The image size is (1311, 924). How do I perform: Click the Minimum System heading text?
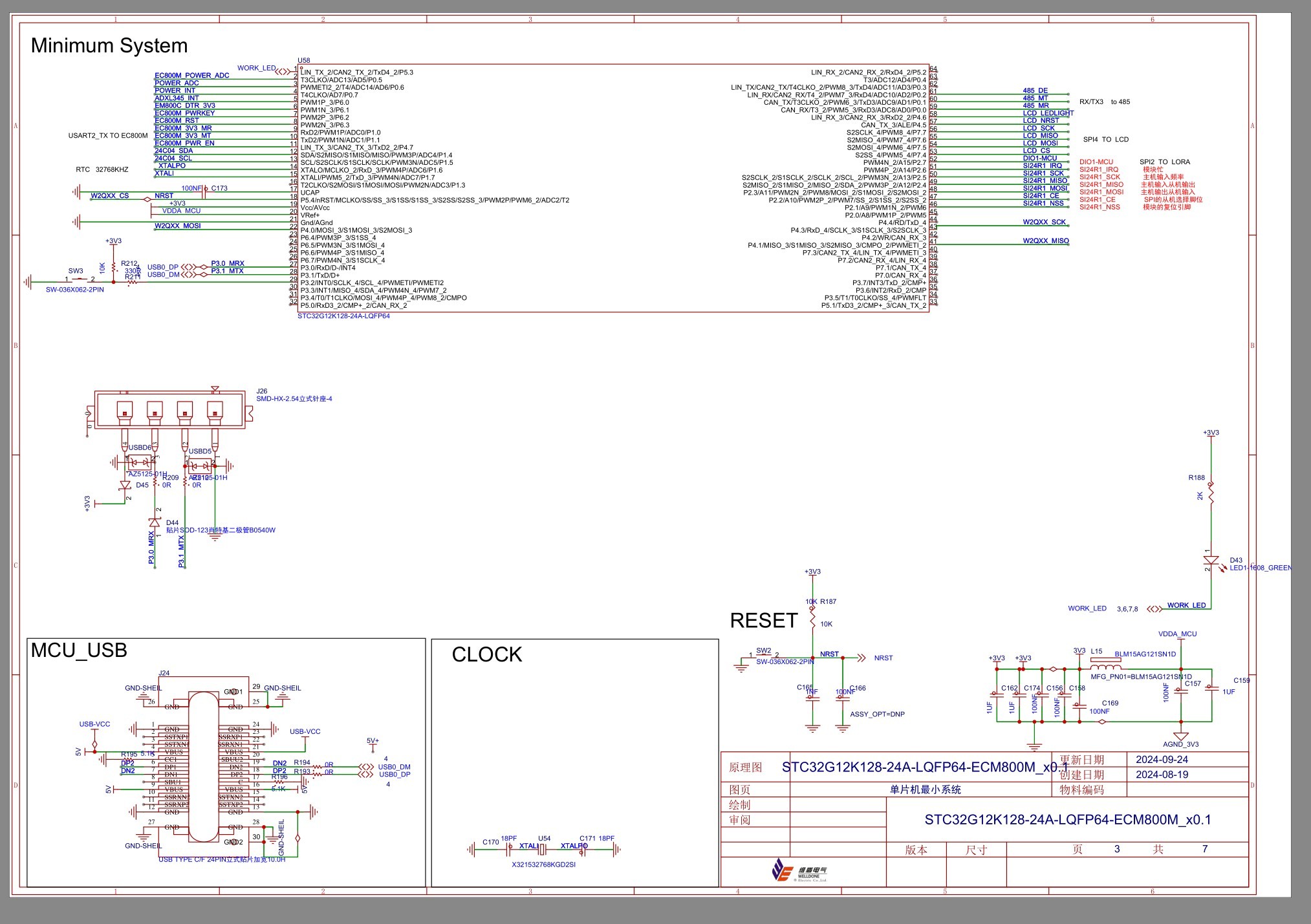tap(109, 45)
